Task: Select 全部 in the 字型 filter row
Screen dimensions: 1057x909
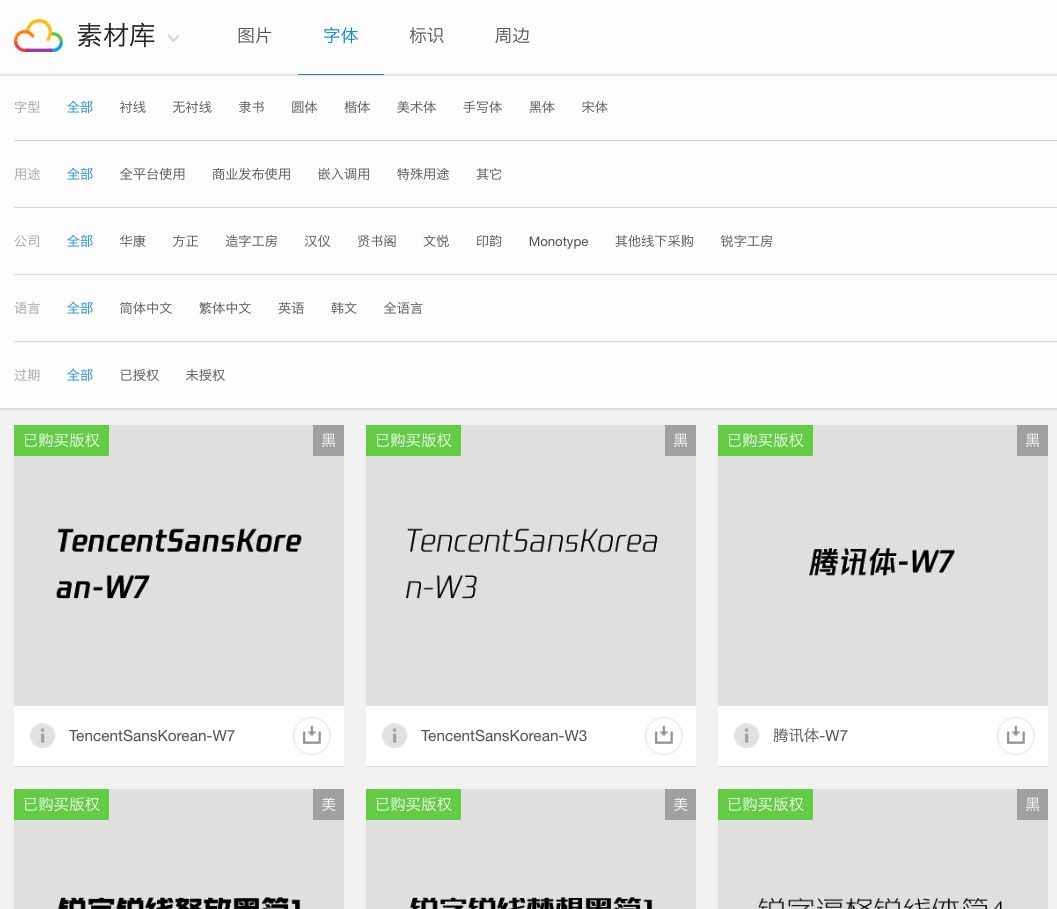Action: click(80, 107)
